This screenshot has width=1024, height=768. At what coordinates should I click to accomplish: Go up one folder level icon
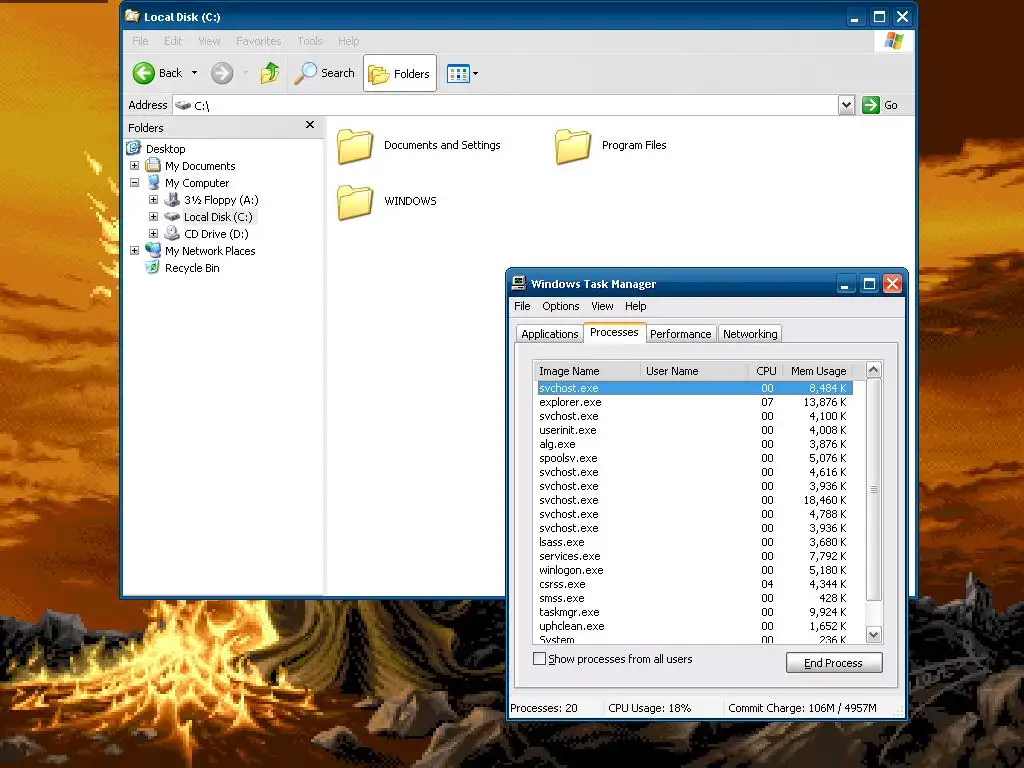pos(269,73)
